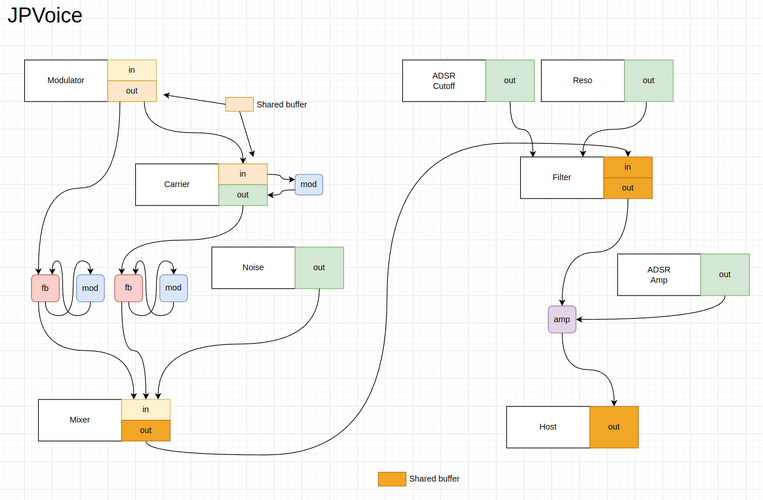Viewport: 763px width, 500px height.
Task: Select the Reso block
Action: coord(582,81)
